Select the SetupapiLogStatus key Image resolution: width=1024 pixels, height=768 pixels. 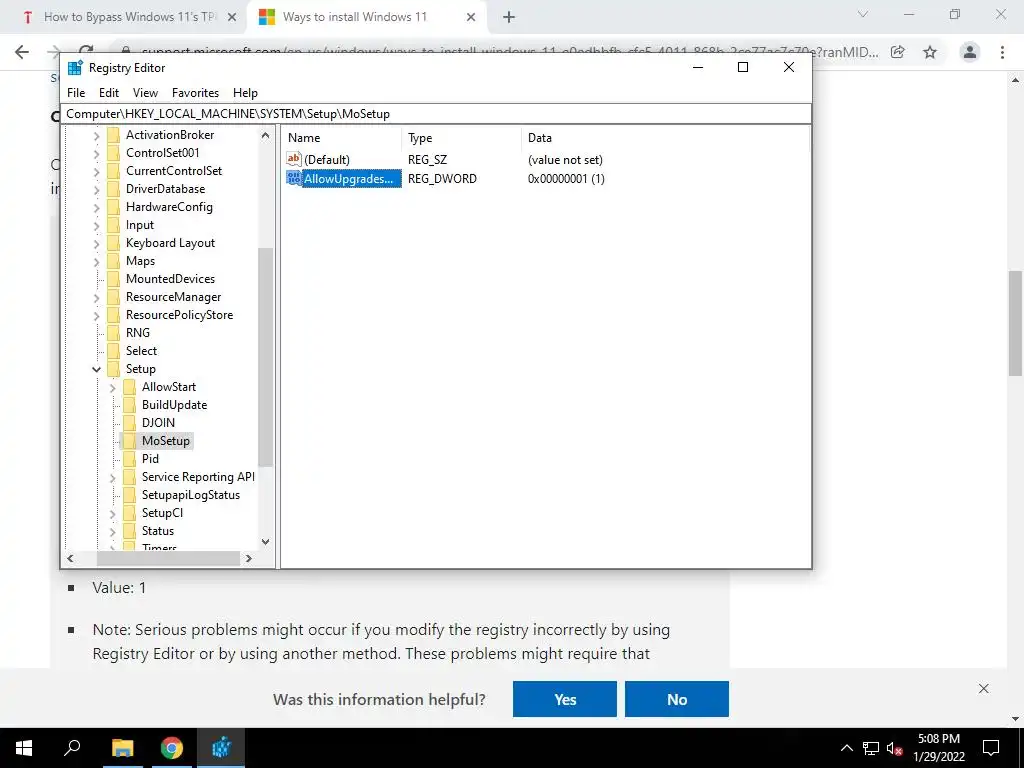[191, 495]
